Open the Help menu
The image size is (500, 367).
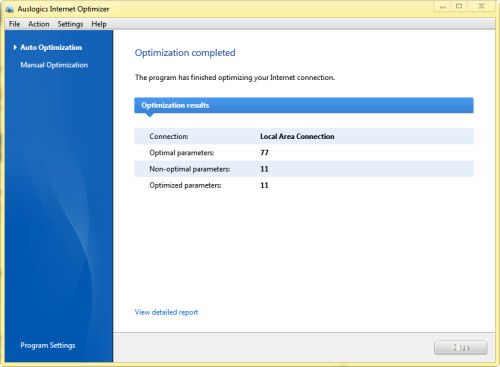(99, 24)
